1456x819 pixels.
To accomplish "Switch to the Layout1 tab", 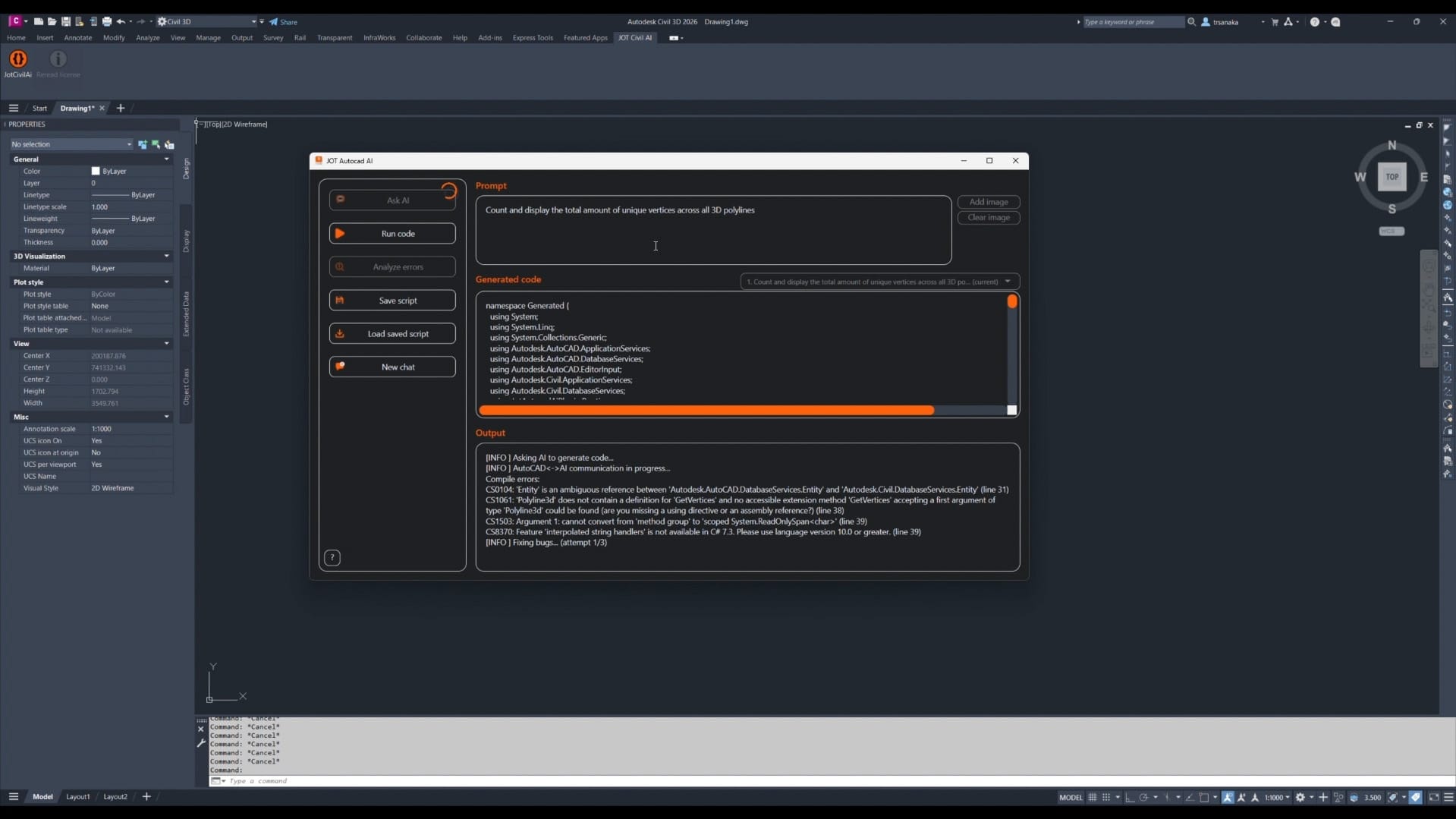I will tap(77, 797).
